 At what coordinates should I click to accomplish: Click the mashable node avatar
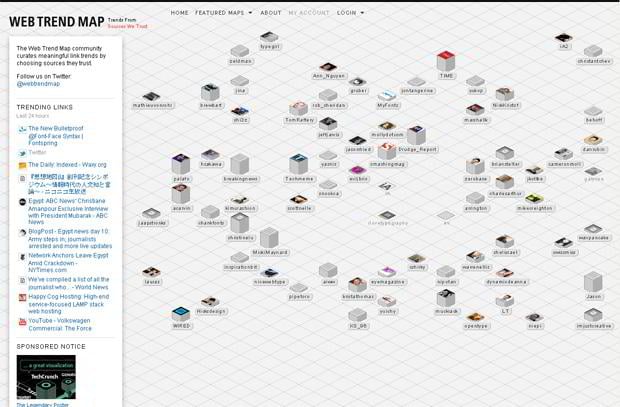tap(475, 109)
